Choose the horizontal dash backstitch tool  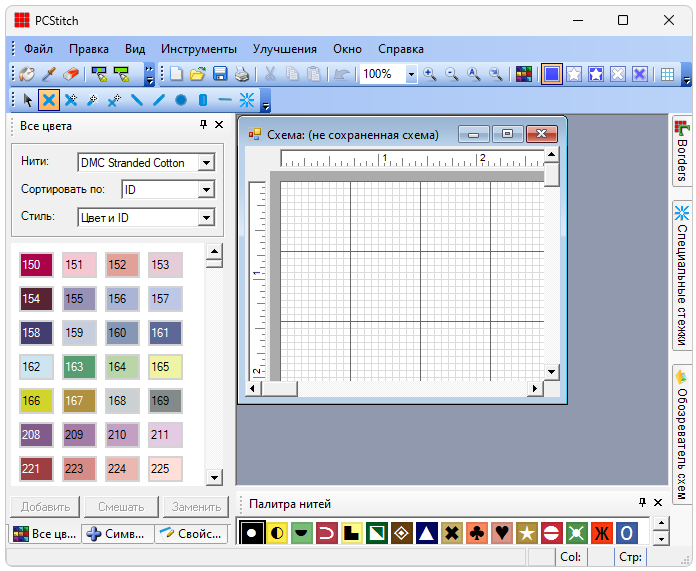pyautogui.click(x=225, y=100)
